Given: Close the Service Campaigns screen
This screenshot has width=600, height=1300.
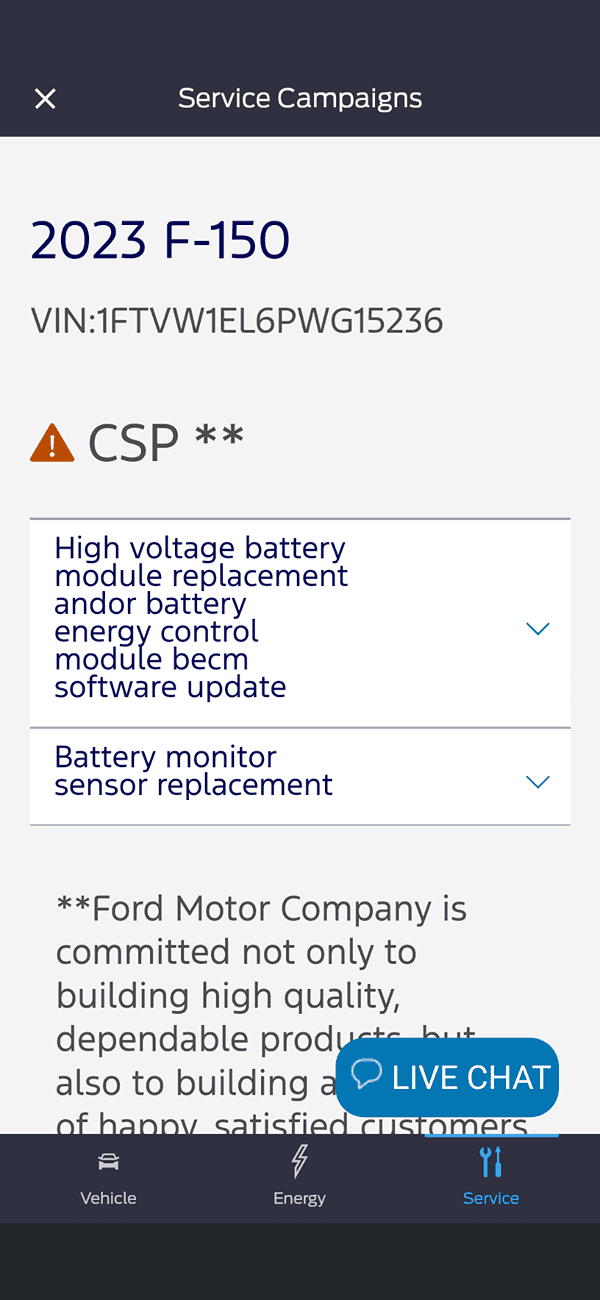Looking at the screenshot, I should (x=45, y=98).
